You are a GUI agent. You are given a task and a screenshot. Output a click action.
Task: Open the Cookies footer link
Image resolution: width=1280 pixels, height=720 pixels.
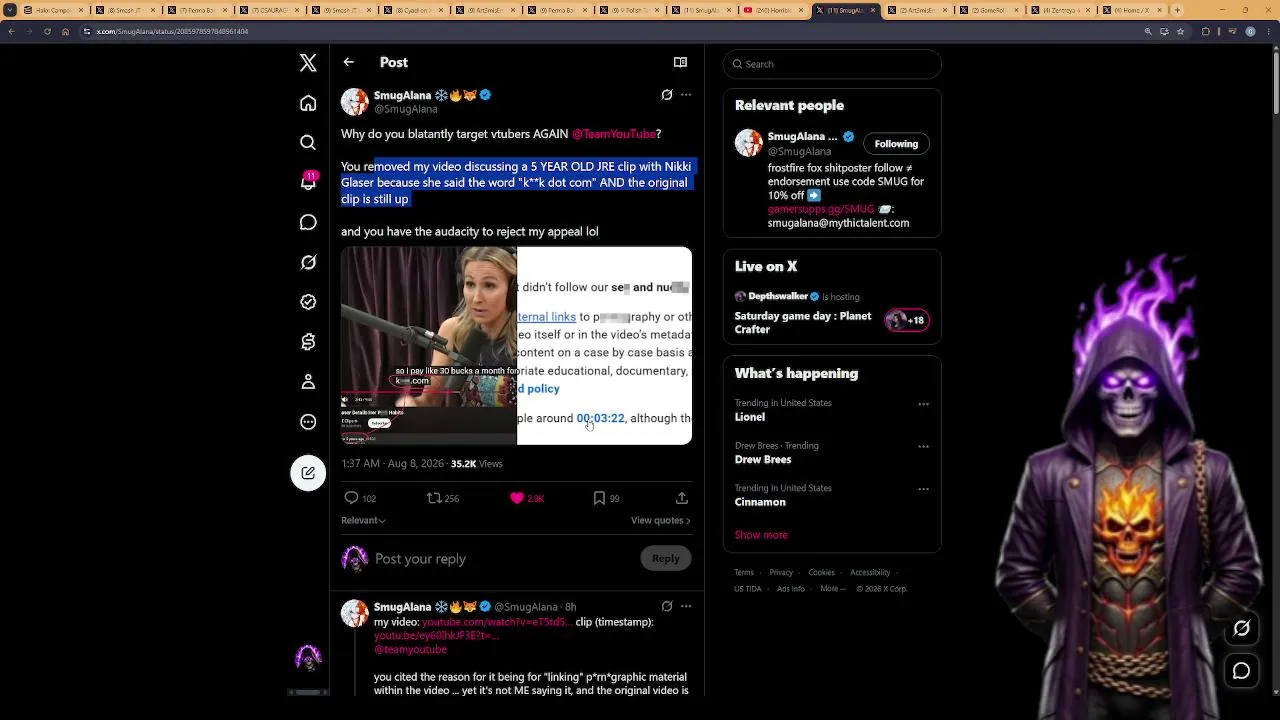(x=821, y=573)
